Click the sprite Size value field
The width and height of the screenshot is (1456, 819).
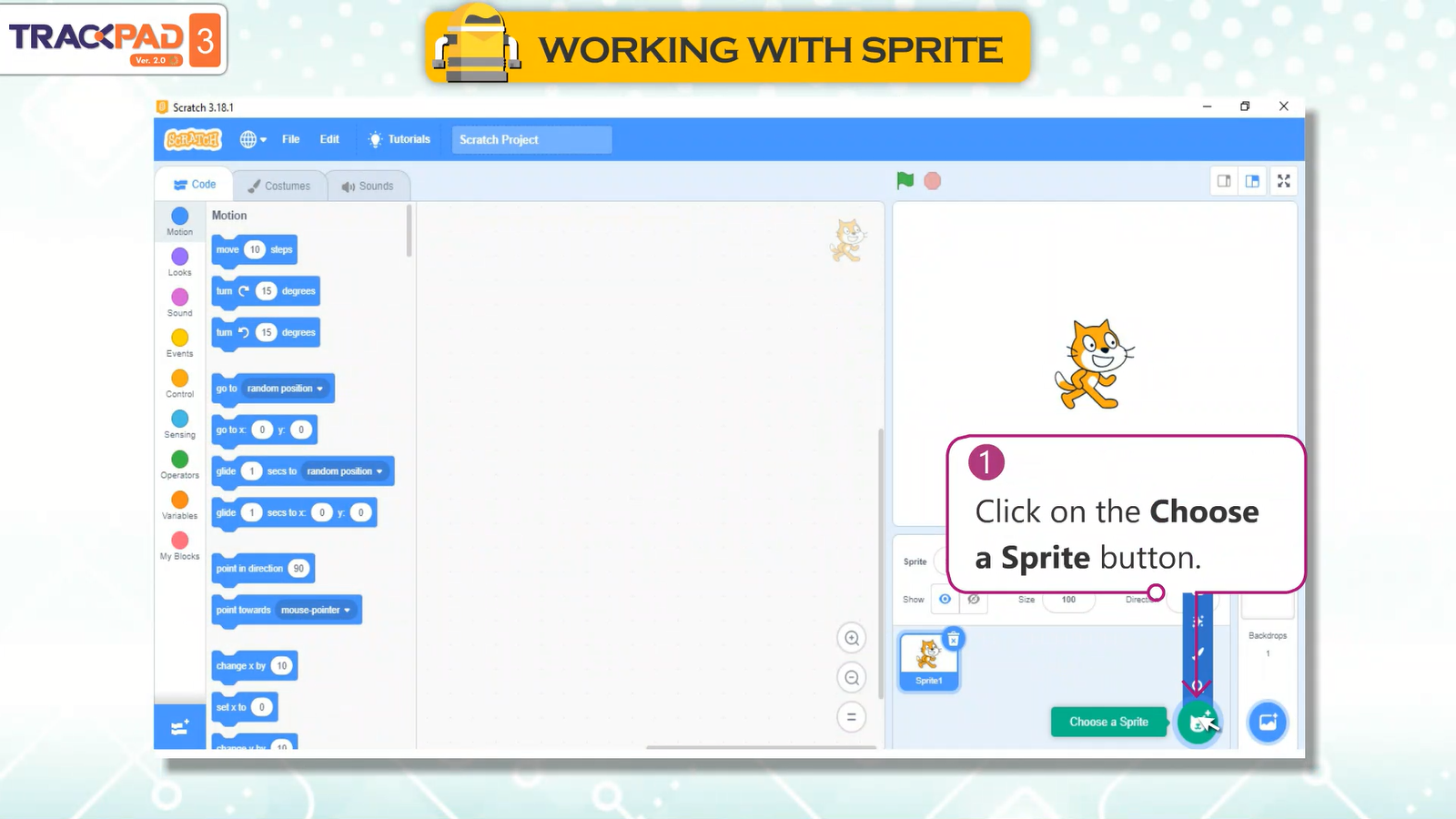pyautogui.click(x=1068, y=600)
